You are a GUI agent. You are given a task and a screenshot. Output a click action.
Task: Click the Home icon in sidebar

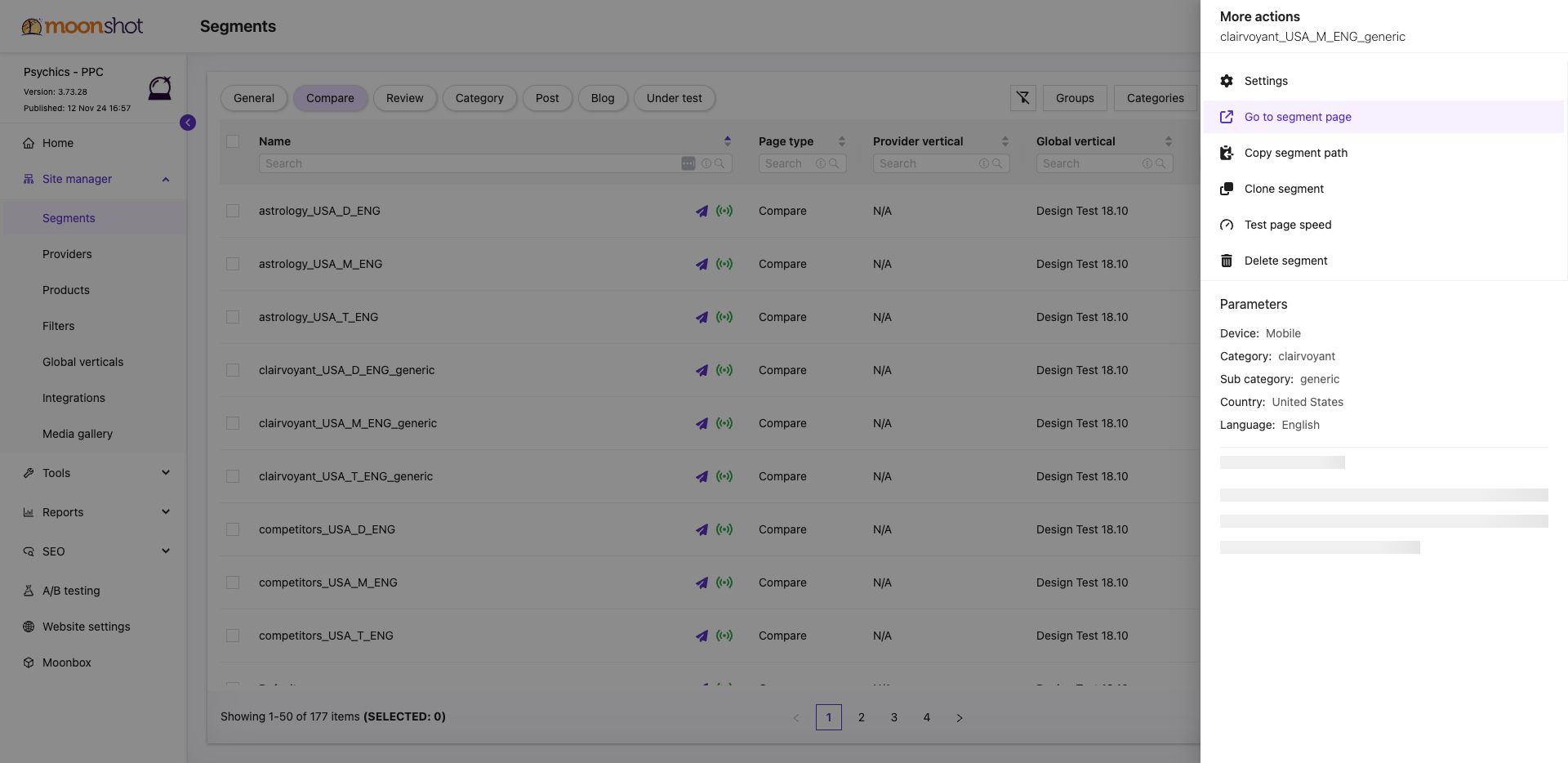click(29, 143)
